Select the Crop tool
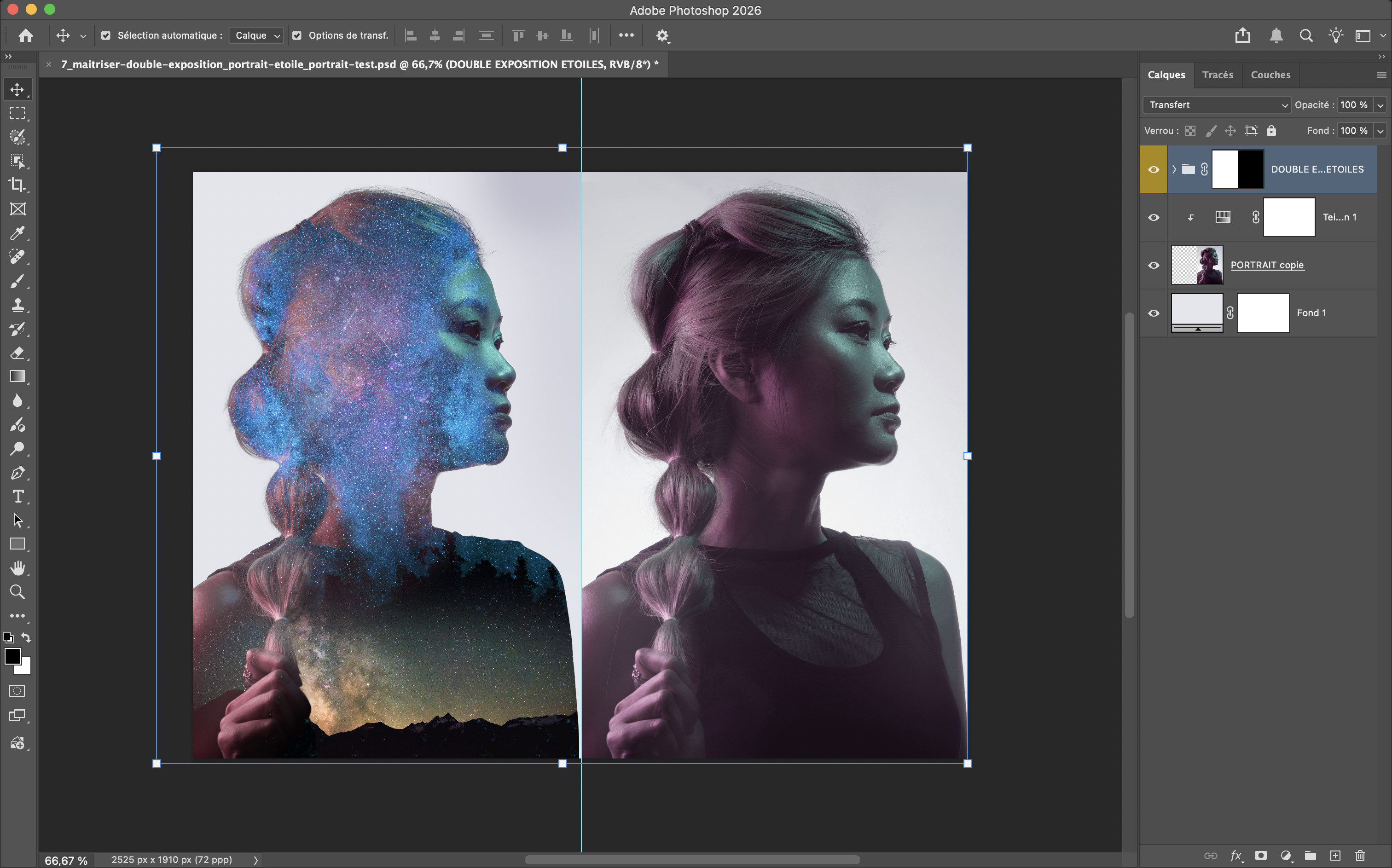1392x868 pixels. [17, 185]
